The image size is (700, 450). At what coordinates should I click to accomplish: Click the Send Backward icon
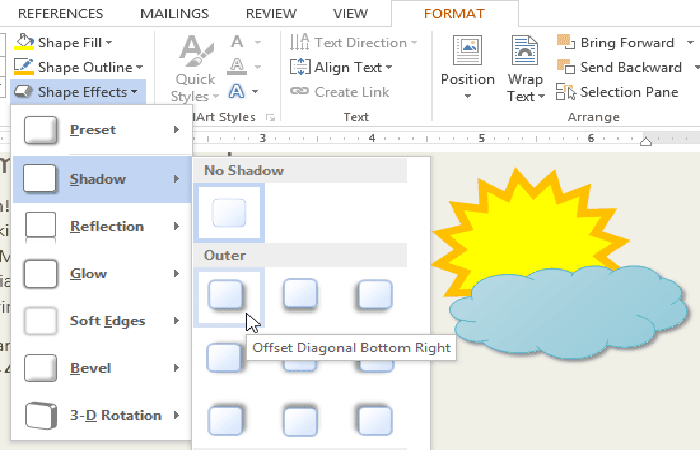coord(567,67)
